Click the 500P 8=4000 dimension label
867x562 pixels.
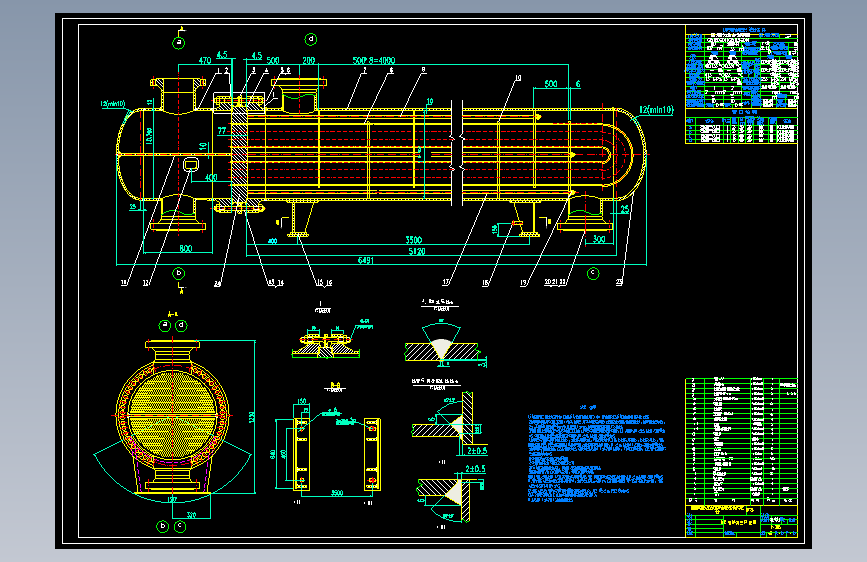(374, 60)
